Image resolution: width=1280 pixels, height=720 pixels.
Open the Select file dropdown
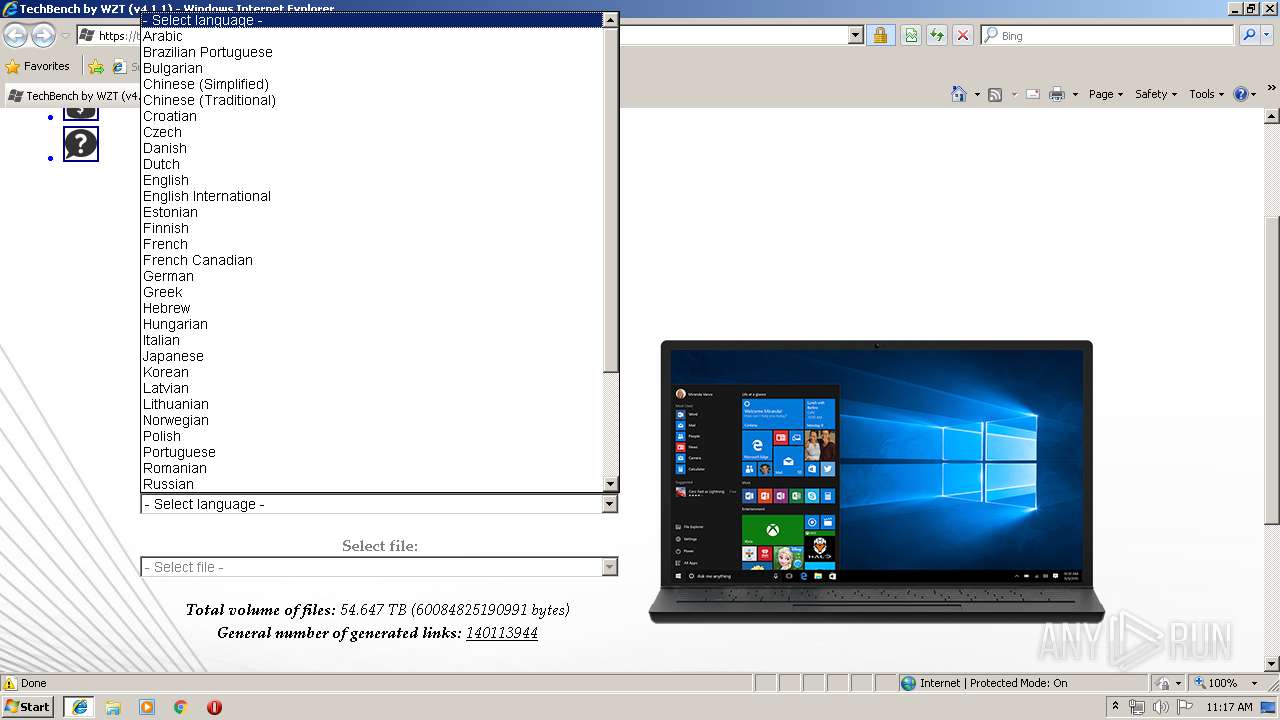[379, 567]
